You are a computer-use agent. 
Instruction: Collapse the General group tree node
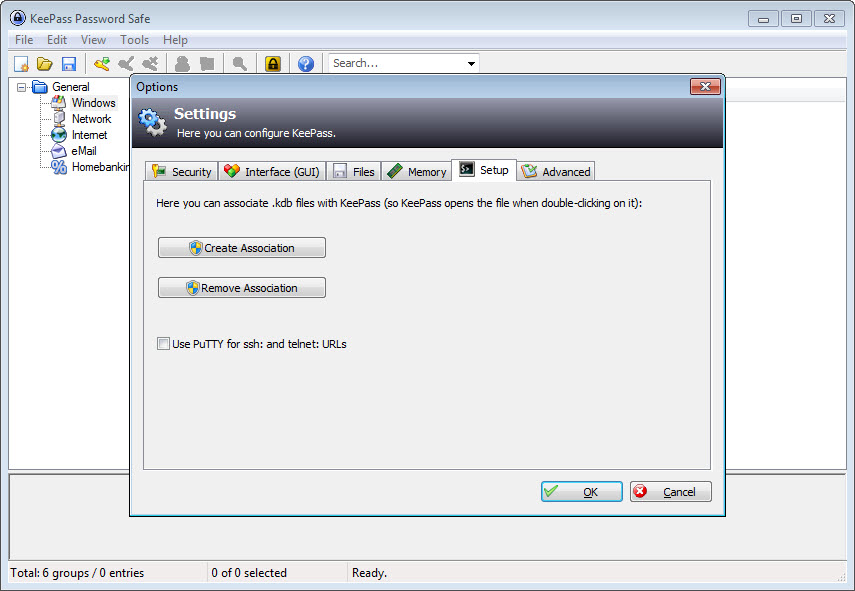21,87
